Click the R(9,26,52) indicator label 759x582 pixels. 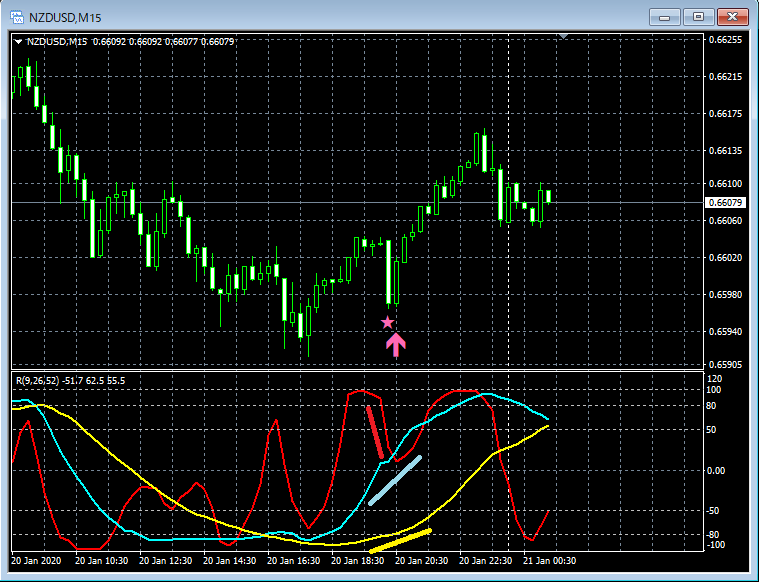click(x=71, y=381)
